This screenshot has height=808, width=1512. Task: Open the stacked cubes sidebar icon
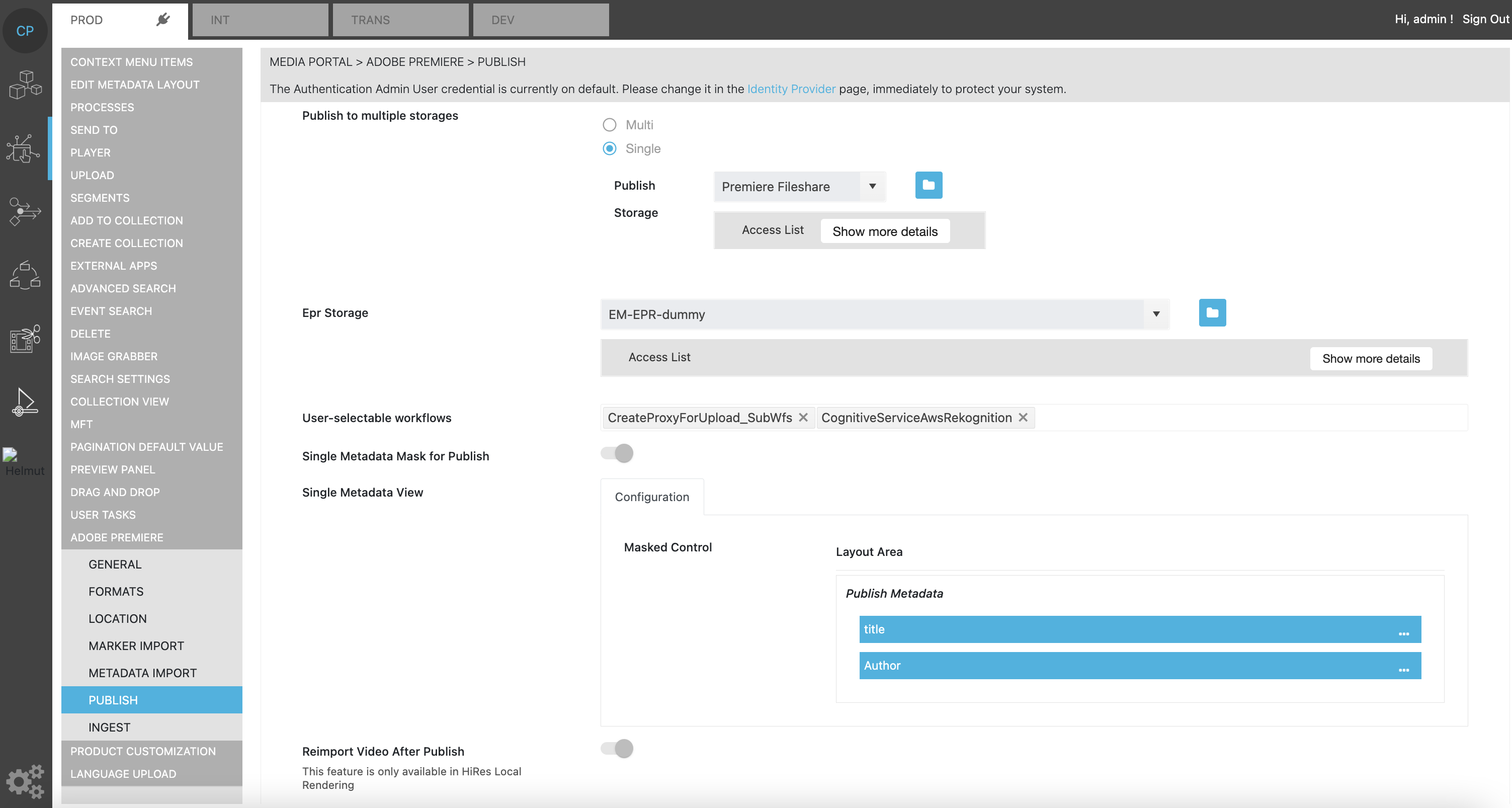coord(25,85)
